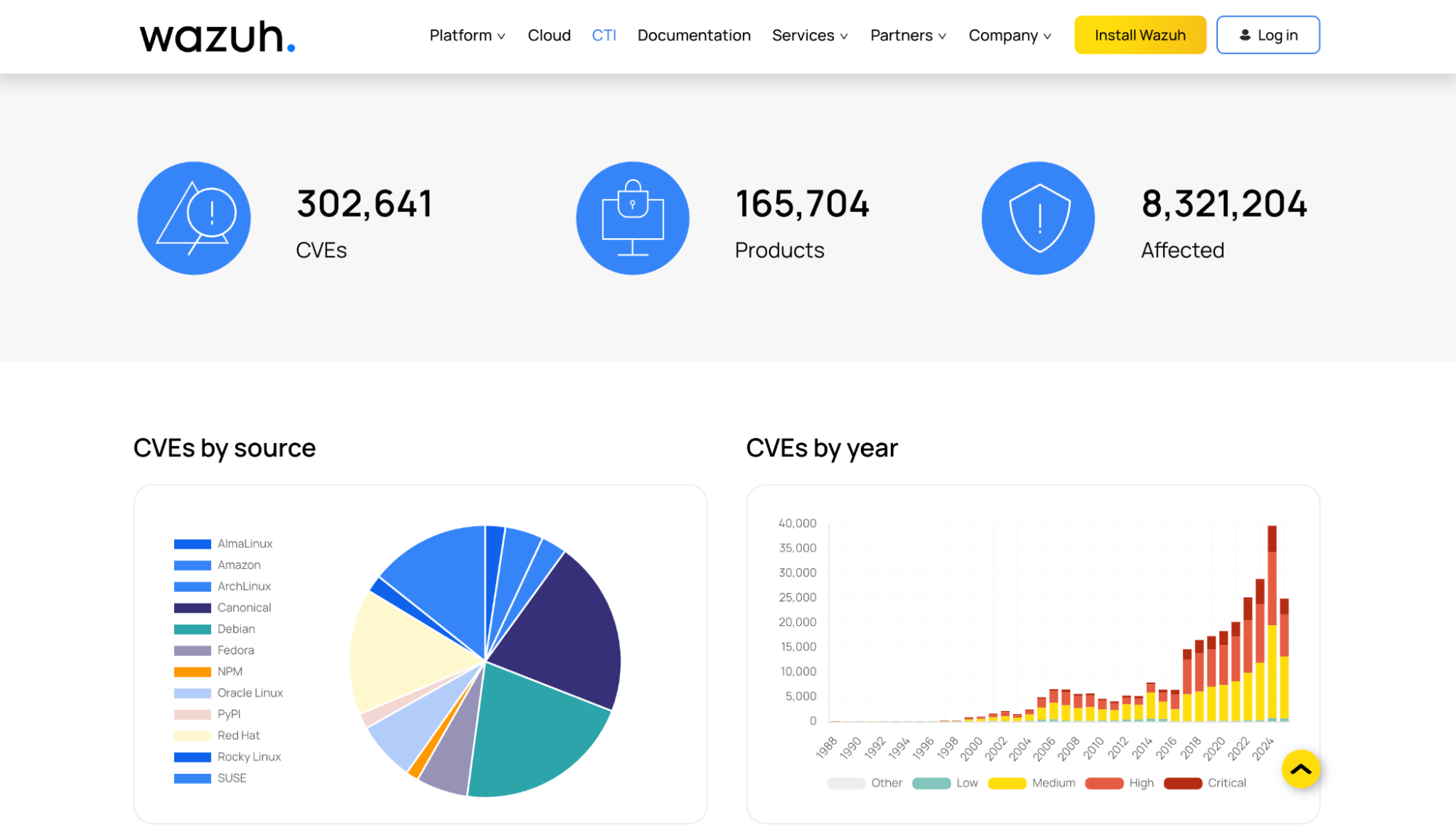This screenshot has height=827, width=1456.
Task: Click the Log in button
Action: tap(1268, 35)
